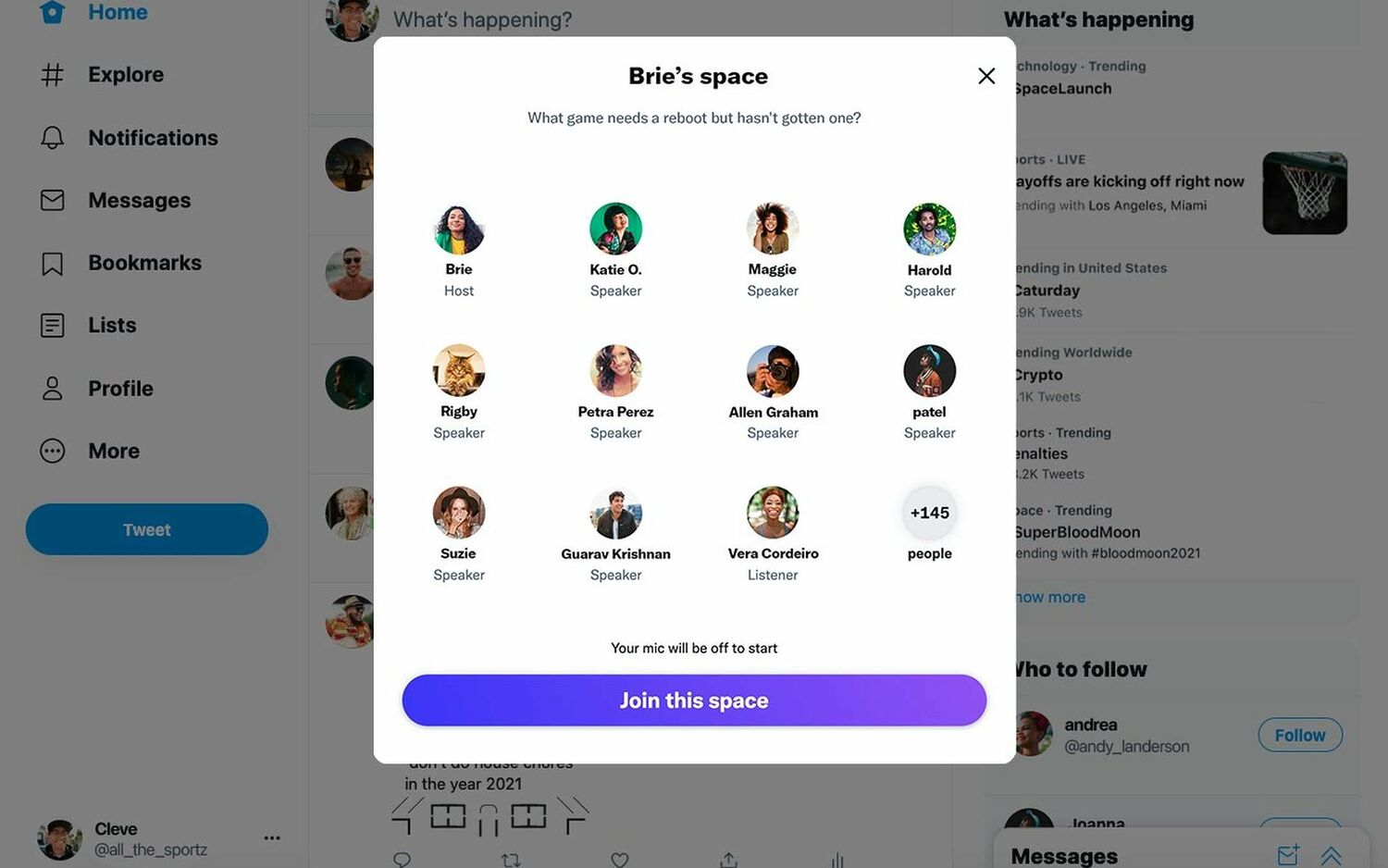View the +145 people in space

tap(929, 513)
